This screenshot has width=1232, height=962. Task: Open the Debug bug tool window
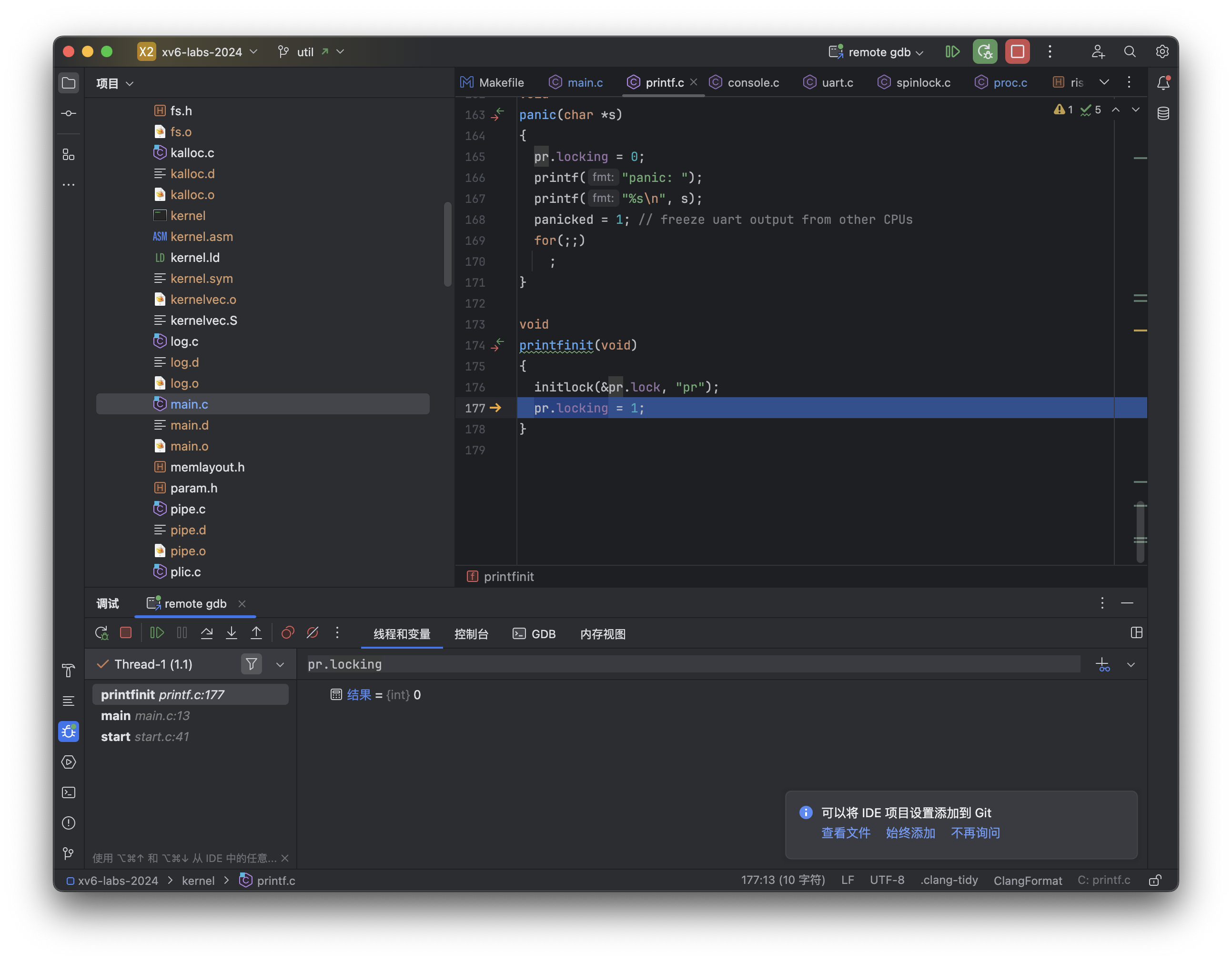68,732
